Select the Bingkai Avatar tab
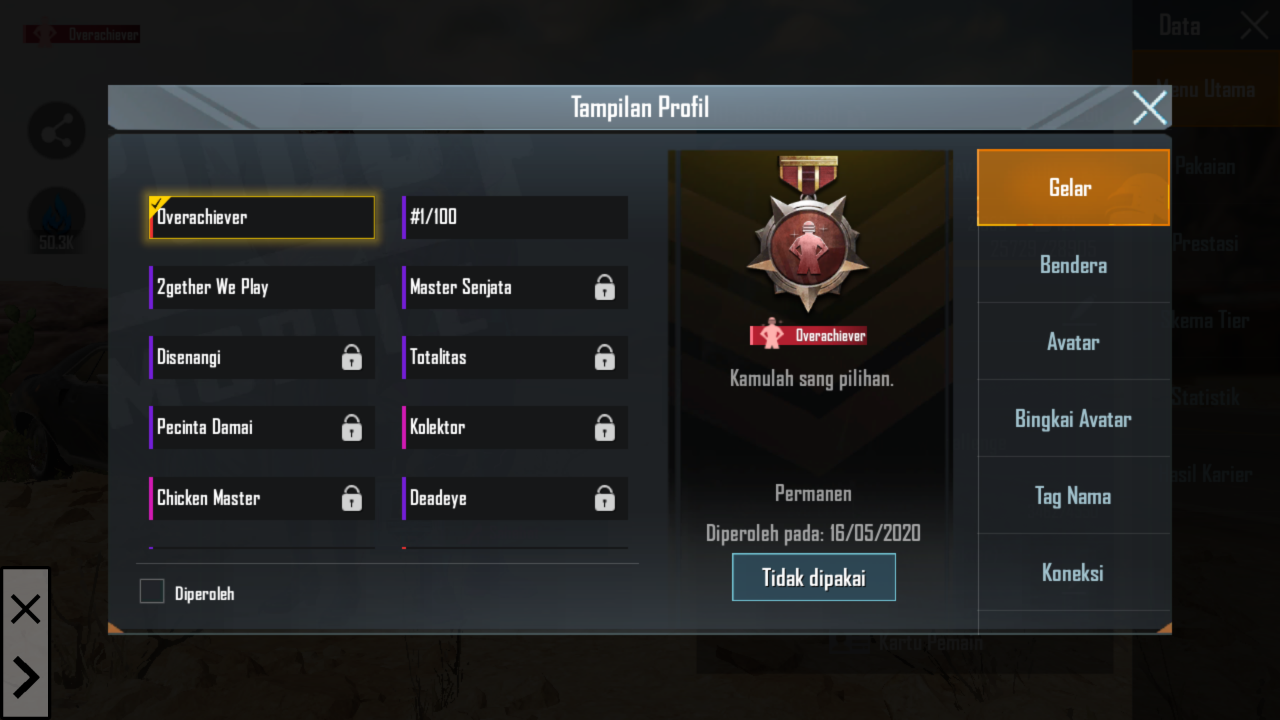 tap(1073, 419)
